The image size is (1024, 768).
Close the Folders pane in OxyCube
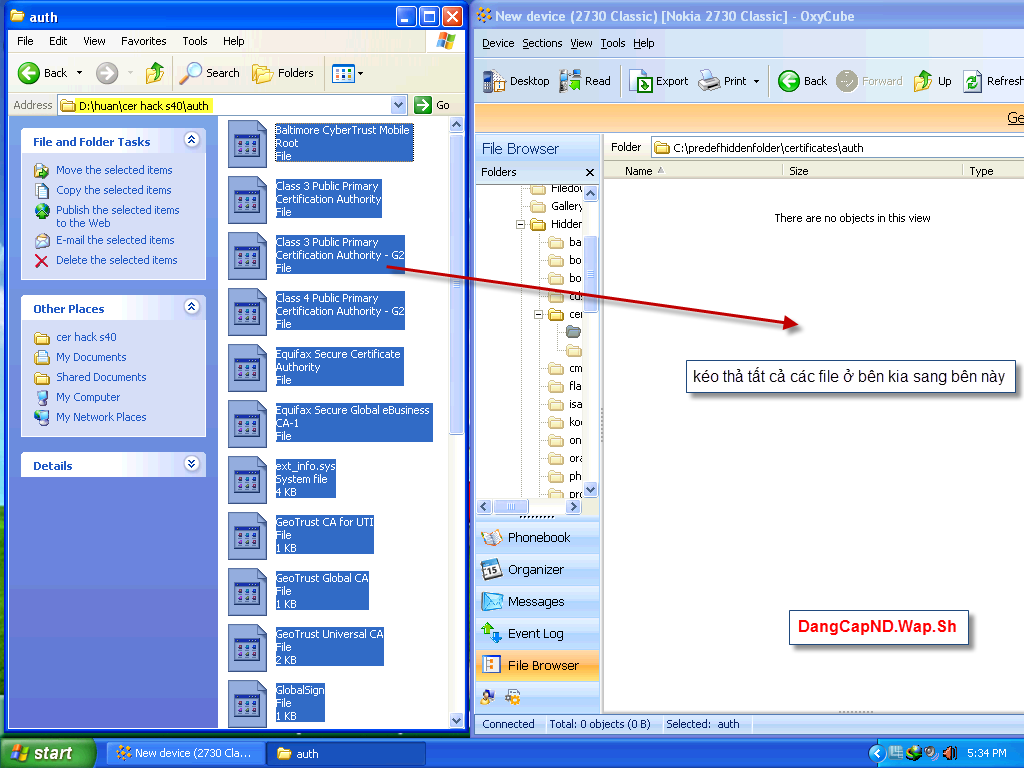(x=590, y=172)
